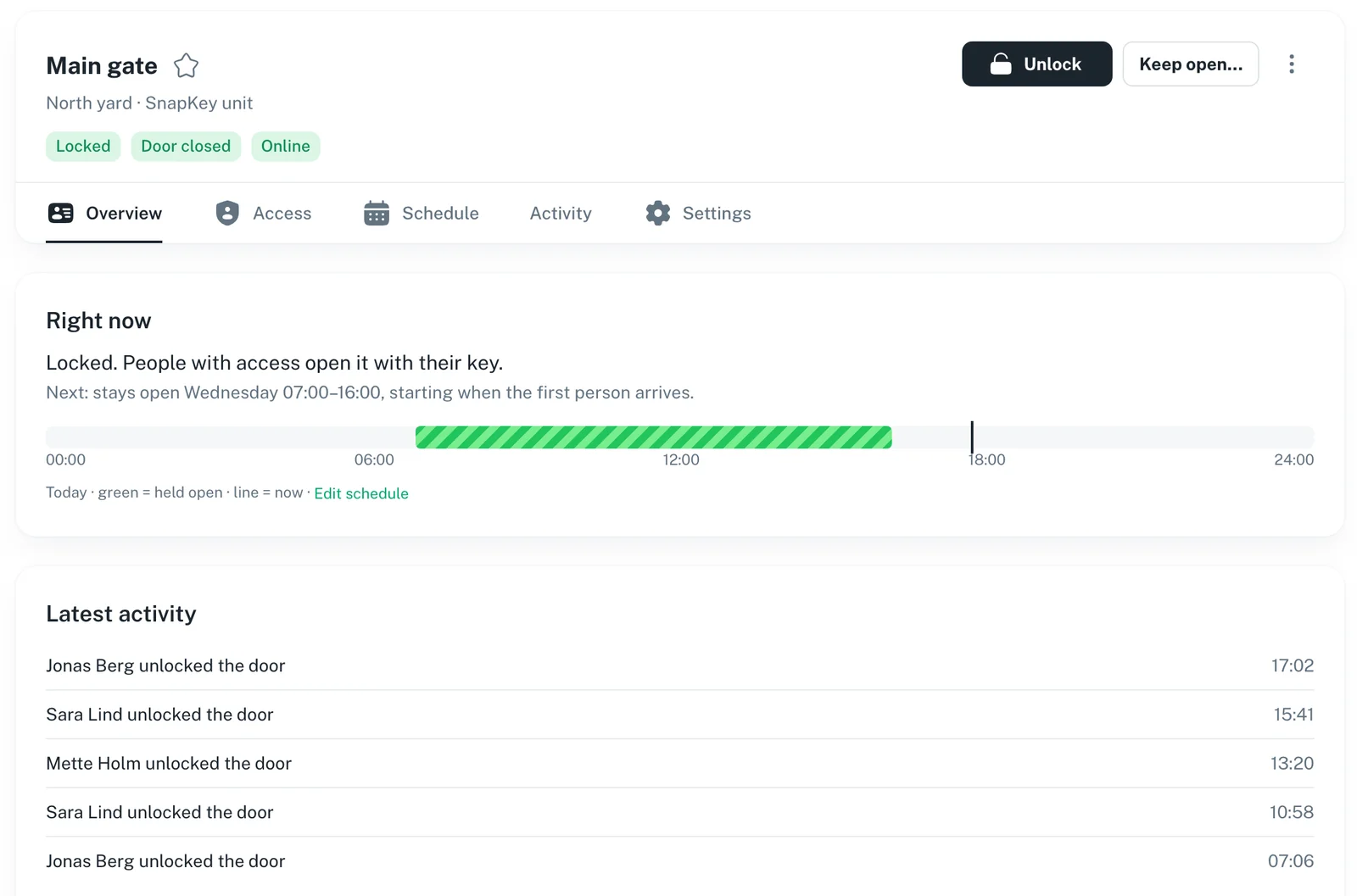Mark Main gate as favorite with star
The image size is (1357, 896).
tap(186, 65)
